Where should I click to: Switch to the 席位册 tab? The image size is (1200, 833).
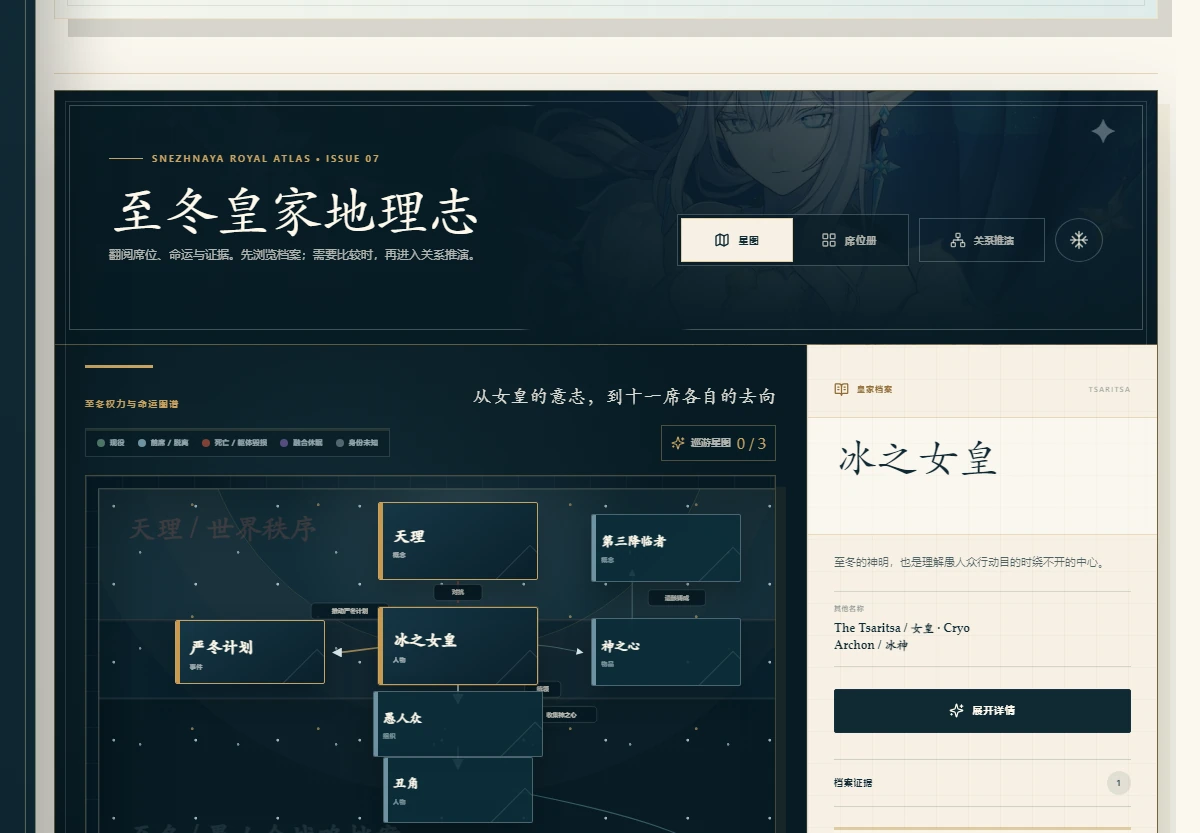(x=849, y=240)
